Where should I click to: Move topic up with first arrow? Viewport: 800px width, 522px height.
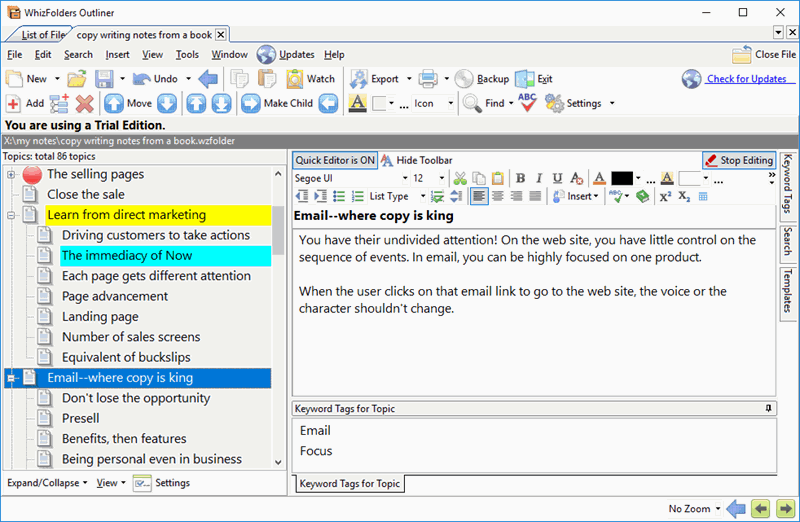point(114,104)
